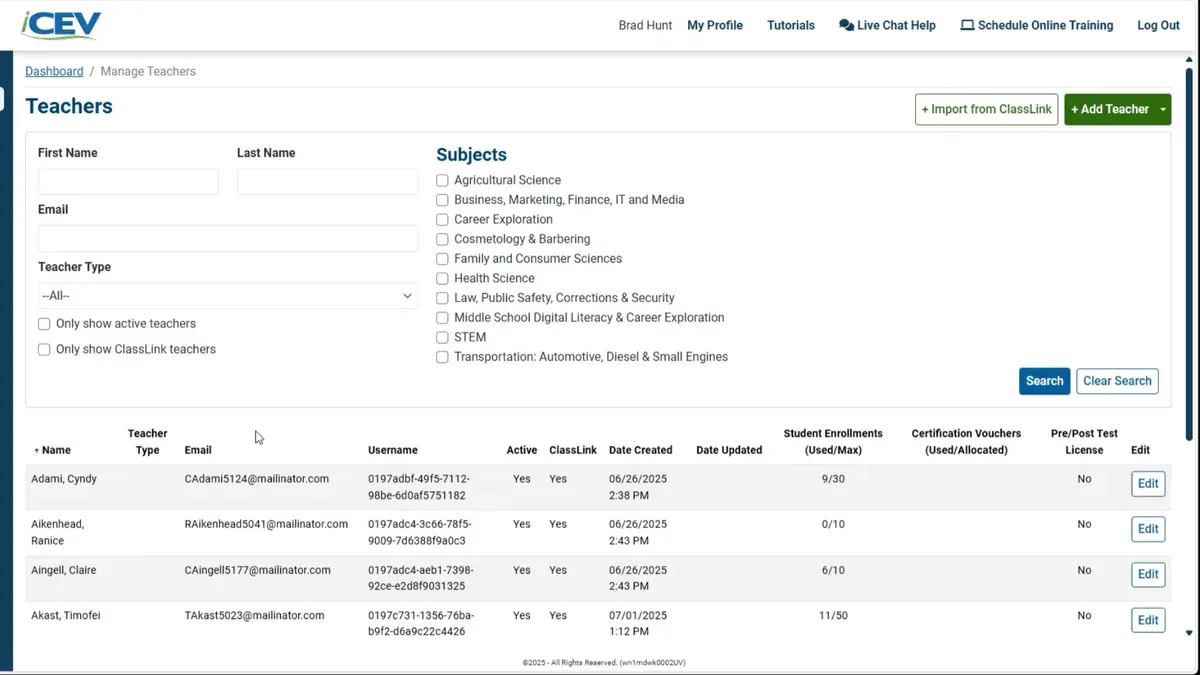Click the email CAdami5124@mailinator.com

click(x=257, y=479)
